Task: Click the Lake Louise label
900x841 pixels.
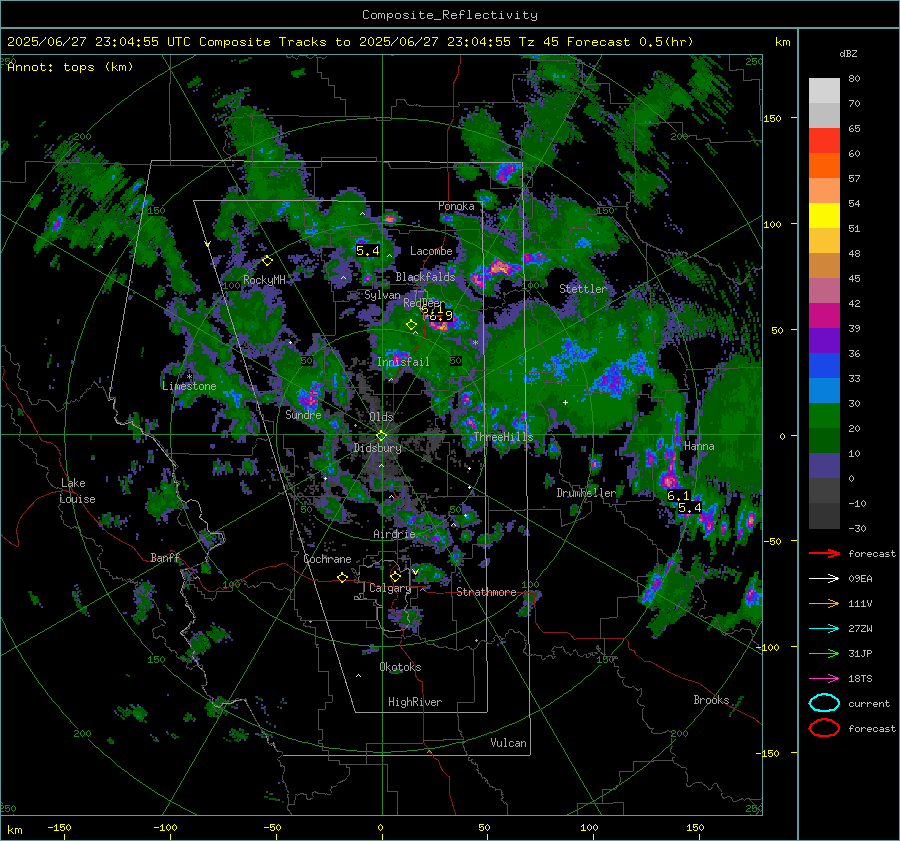Action: click(x=77, y=491)
